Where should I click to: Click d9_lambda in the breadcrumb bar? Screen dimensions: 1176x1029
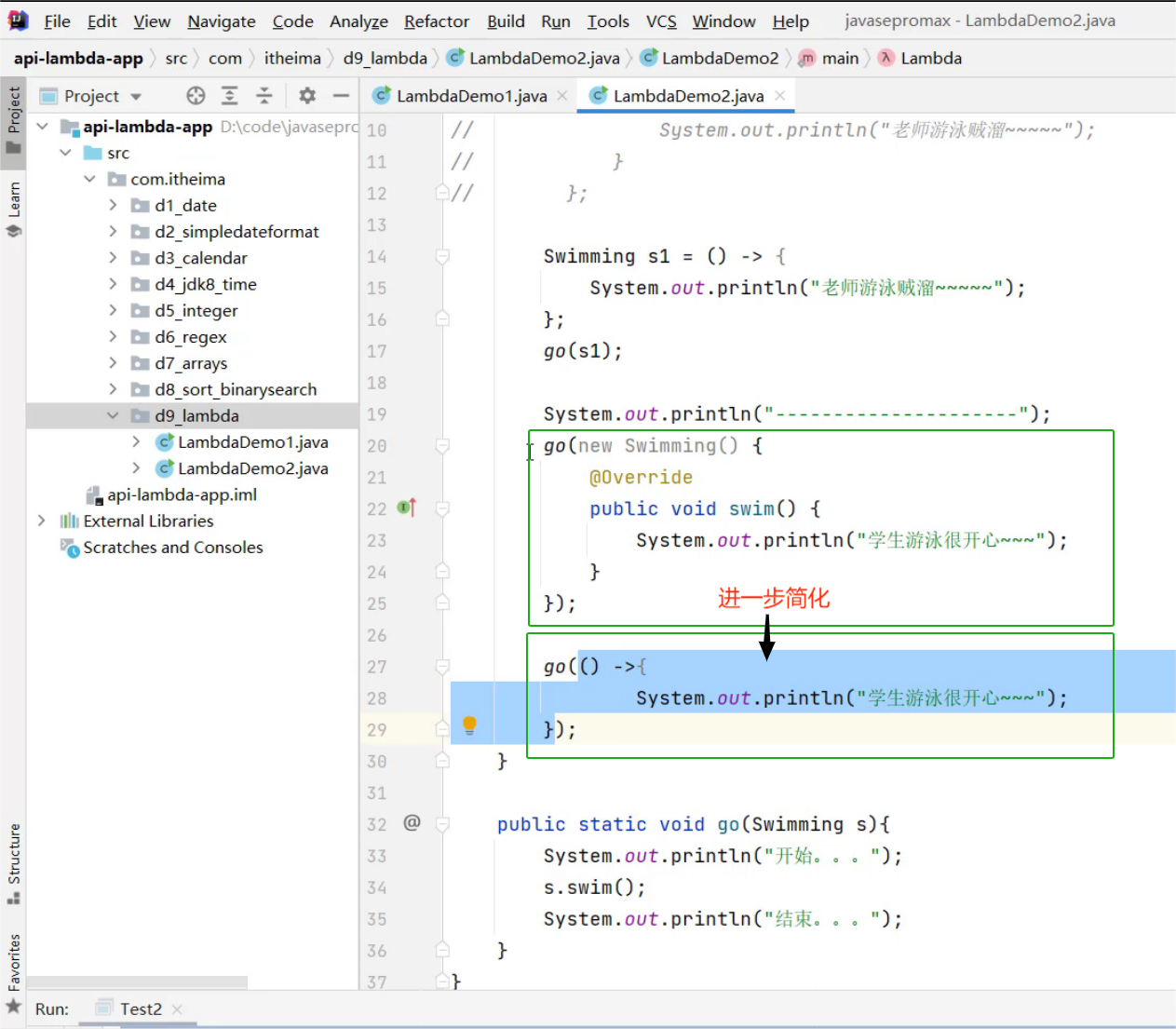tap(385, 58)
